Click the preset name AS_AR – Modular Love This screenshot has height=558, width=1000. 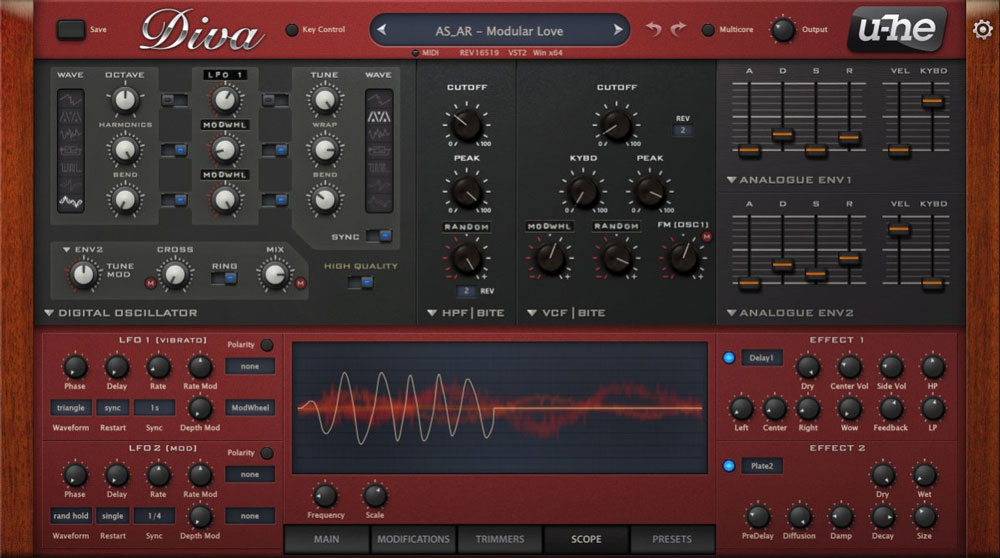[499, 31]
